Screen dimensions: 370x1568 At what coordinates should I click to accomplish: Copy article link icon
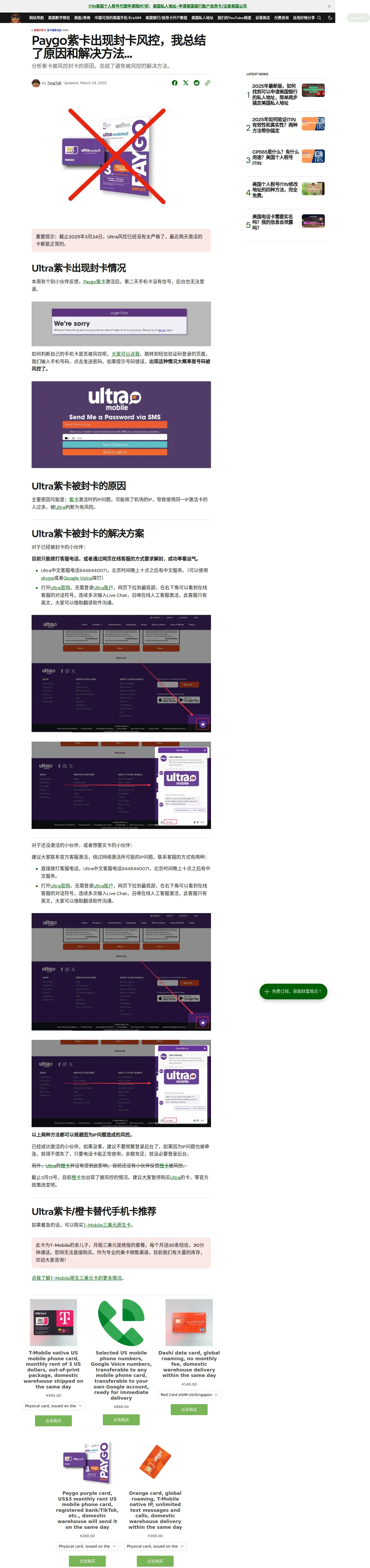coord(208,83)
